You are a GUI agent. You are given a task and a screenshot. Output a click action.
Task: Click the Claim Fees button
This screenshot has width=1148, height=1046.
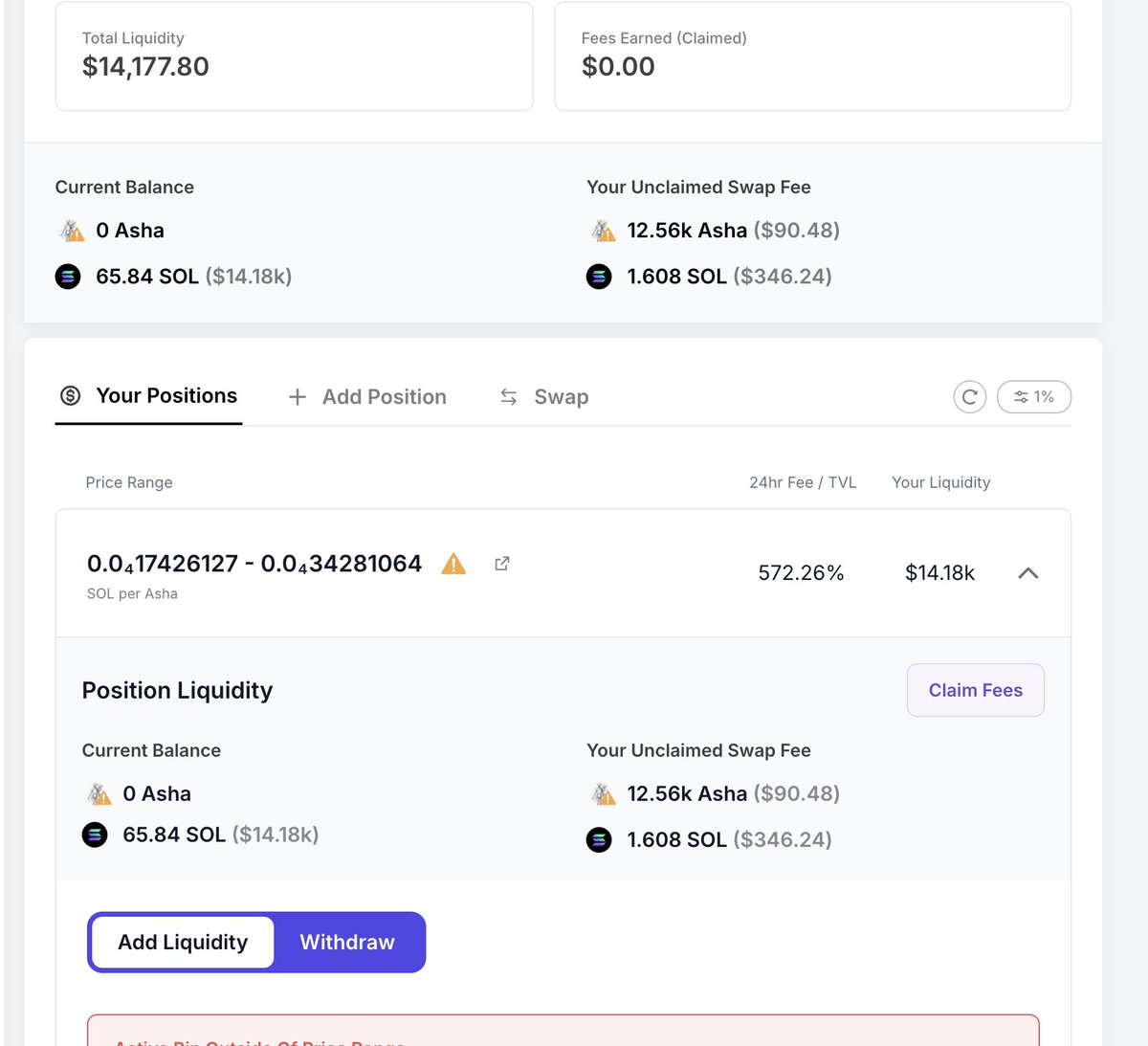976,690
